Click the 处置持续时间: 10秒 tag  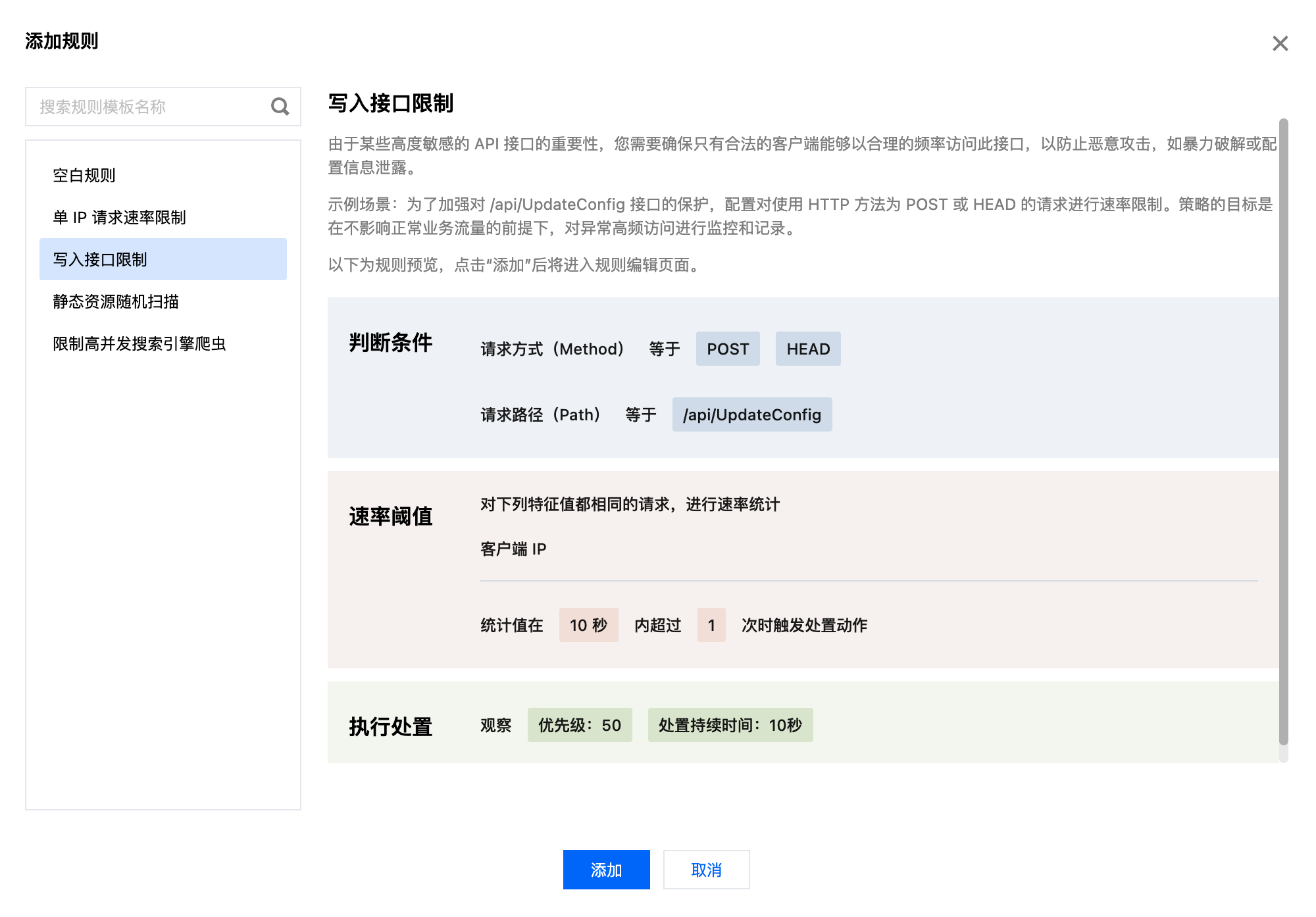pyautogui.click(x=730, y=726)
